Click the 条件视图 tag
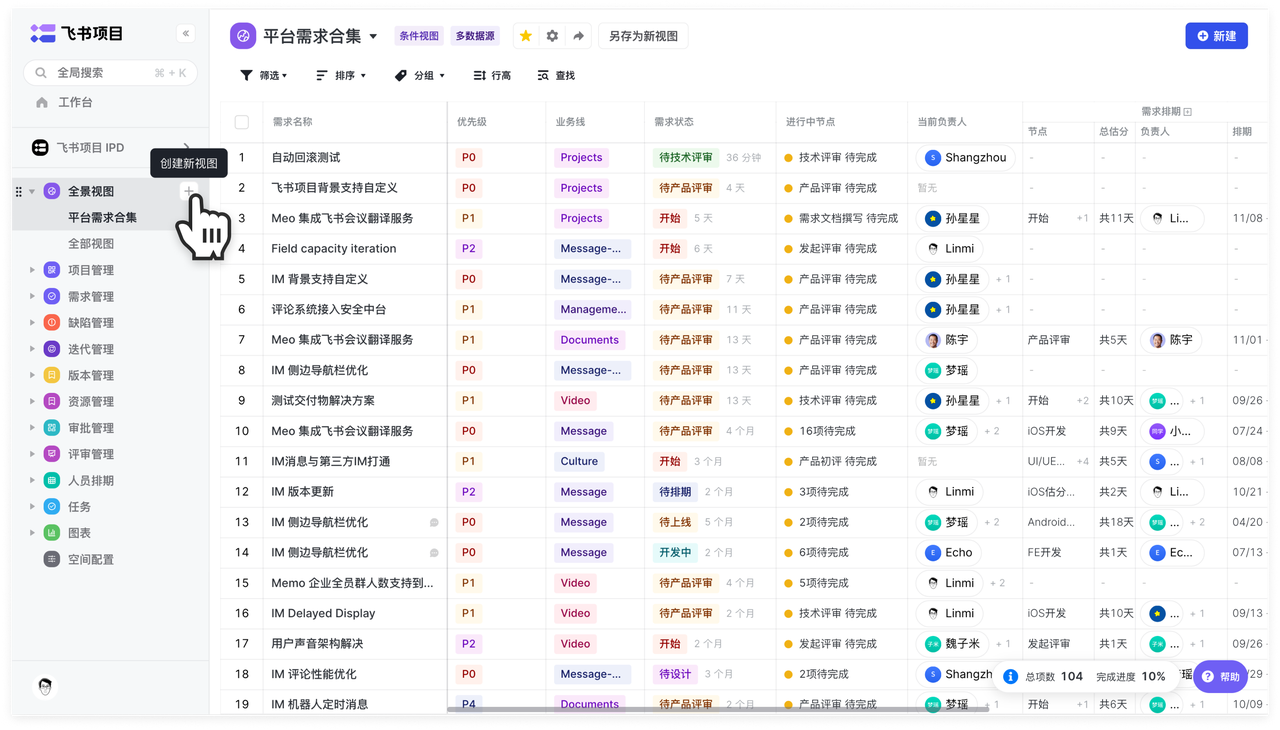This screenshot has width=1280, height=730. (419, 36)
